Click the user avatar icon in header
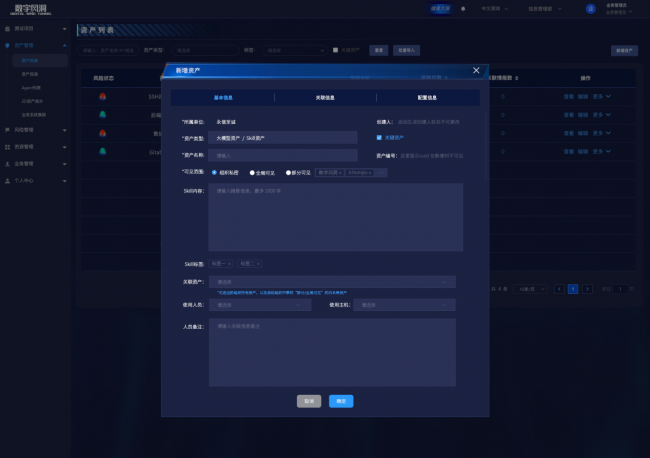650x458 pixels. pos(590,9)
